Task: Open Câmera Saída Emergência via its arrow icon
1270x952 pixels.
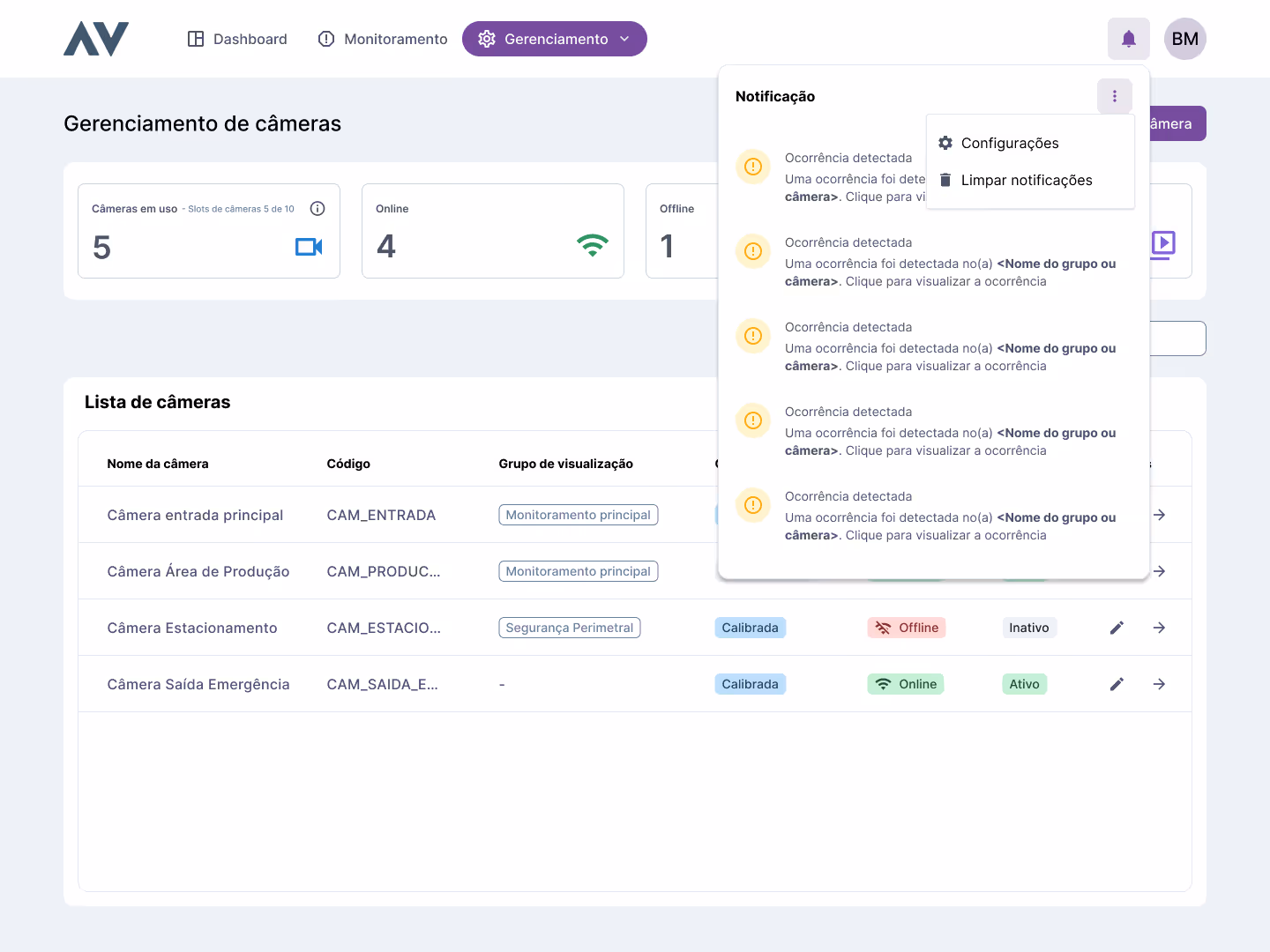Action: pyautogui.click(x=1159, y=683)
